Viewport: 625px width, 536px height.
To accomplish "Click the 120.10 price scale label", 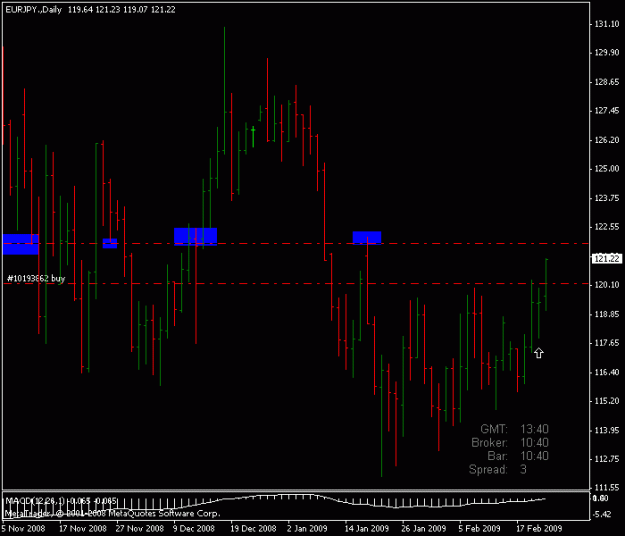I will point(607,285).
